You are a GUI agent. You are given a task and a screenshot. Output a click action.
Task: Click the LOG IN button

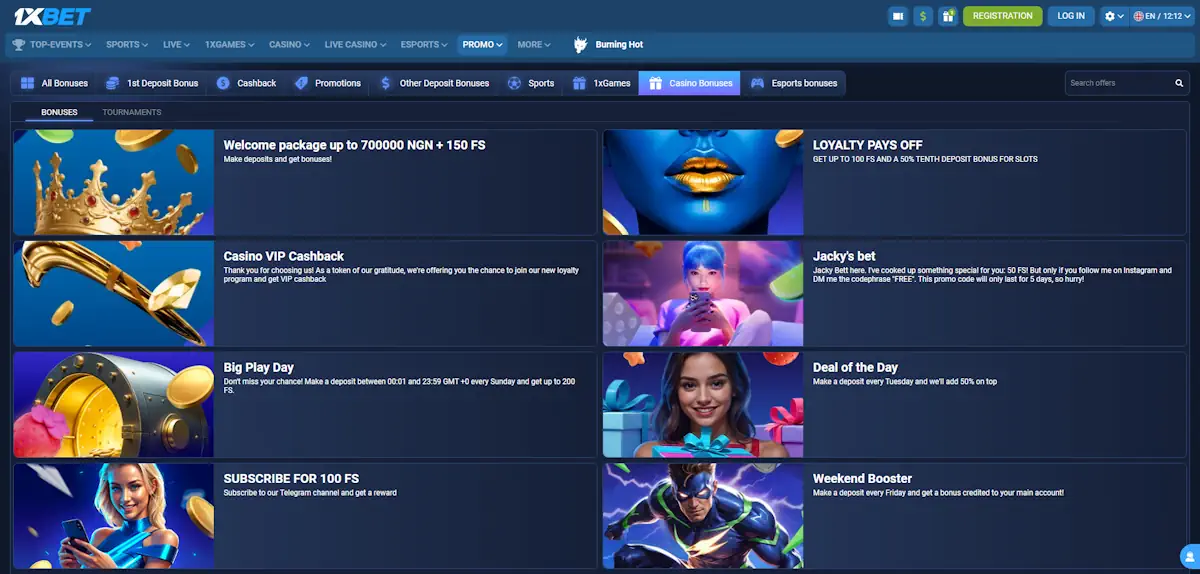coord(1071,16)
